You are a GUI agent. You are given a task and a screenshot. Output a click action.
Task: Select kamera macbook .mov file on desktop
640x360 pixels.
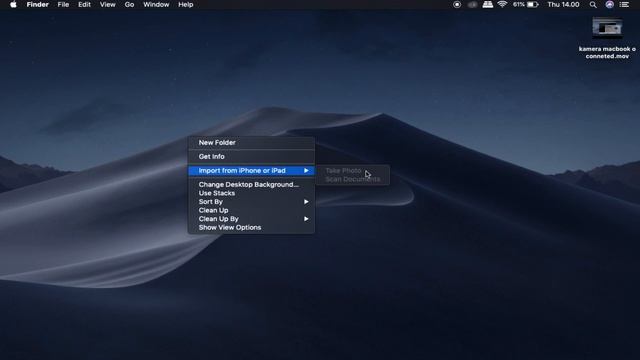tap(607, 38)
